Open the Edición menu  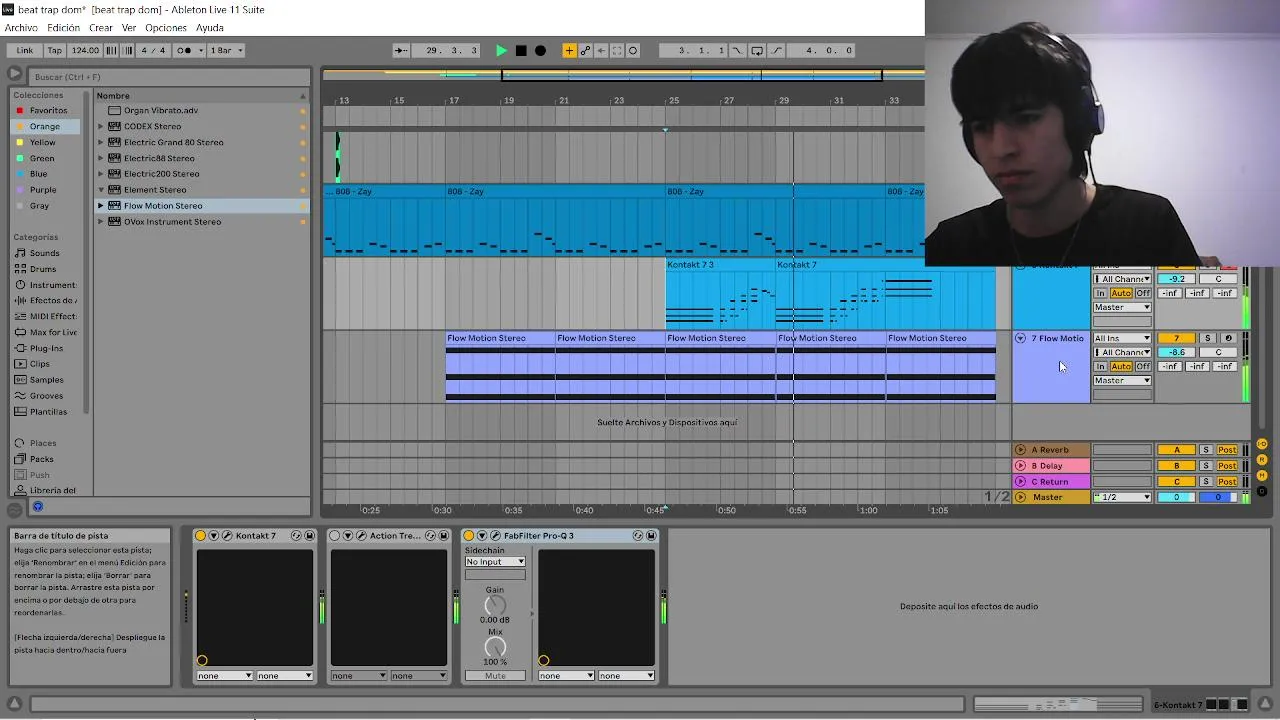pos(63,28)
